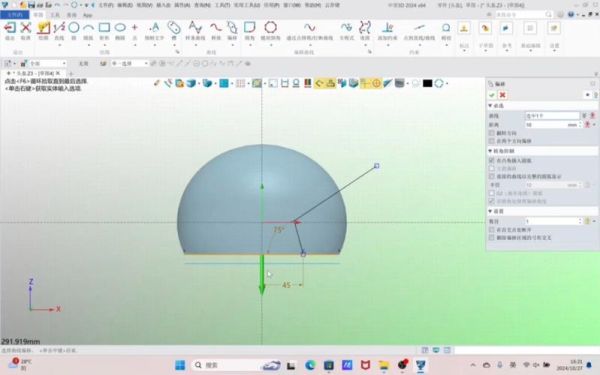Click the red X cancel icon in the ribbon
This screenshot has height=375, width=600.
(x=26, y=28)
